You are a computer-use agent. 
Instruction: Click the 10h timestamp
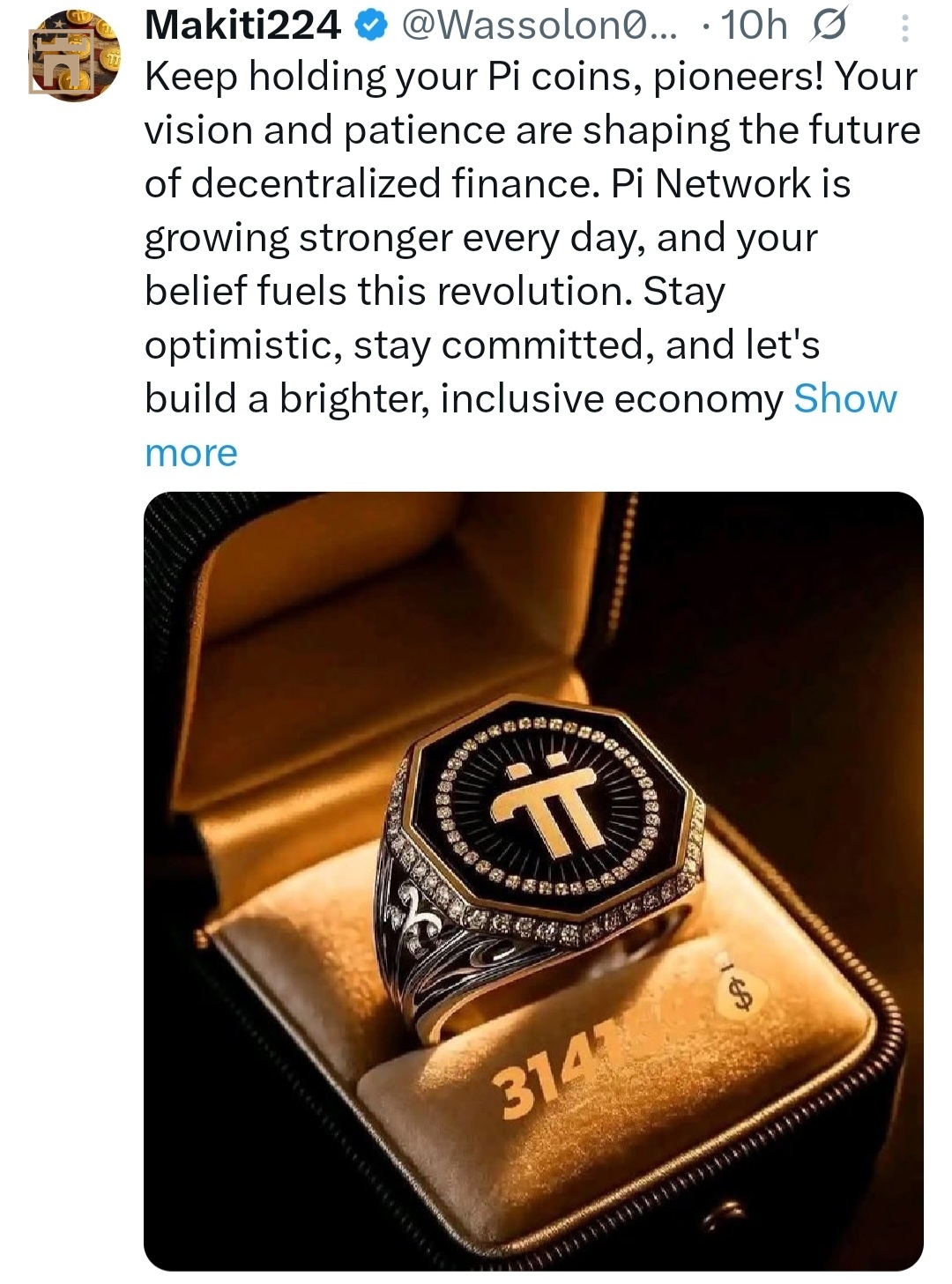point(754,26)
